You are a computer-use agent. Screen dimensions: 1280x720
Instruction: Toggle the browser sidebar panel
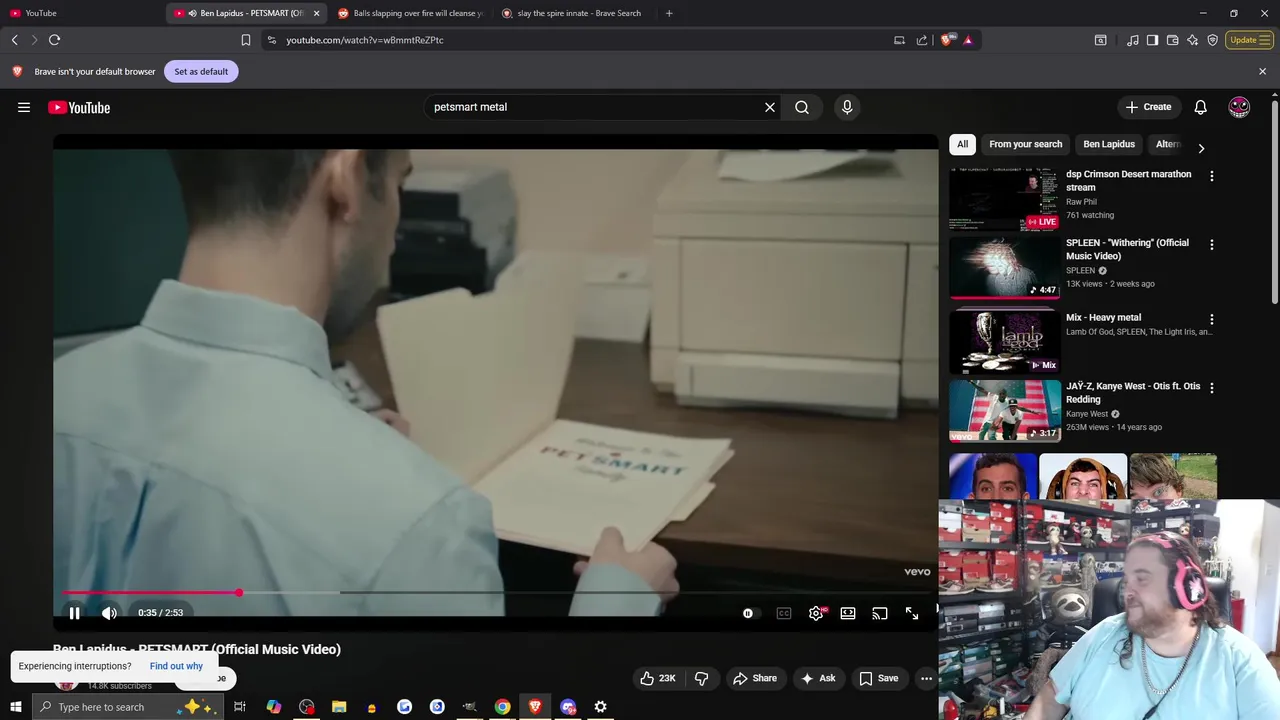pos(1152,40)
